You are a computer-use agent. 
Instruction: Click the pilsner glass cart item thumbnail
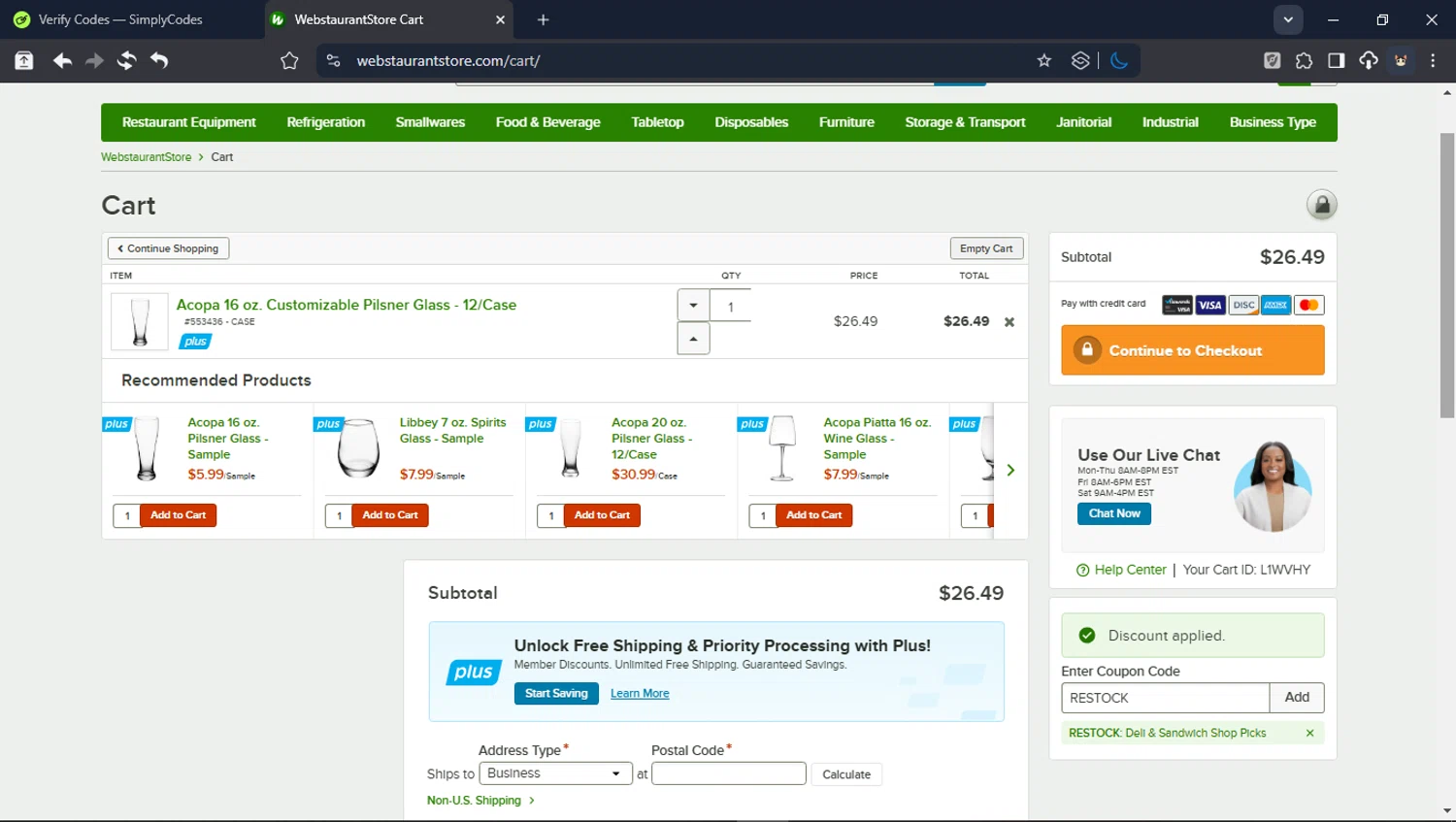click(140, 321)
